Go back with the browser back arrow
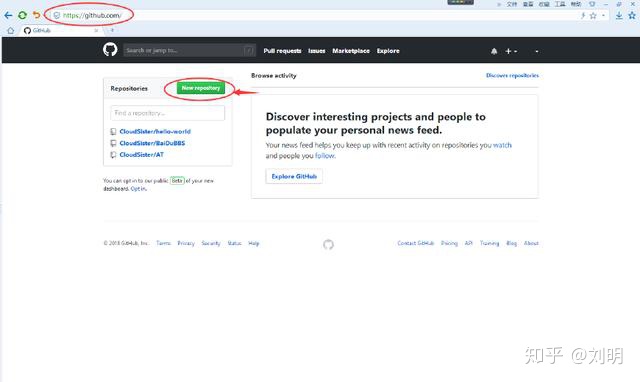640x382 pixels. point(8,16)
